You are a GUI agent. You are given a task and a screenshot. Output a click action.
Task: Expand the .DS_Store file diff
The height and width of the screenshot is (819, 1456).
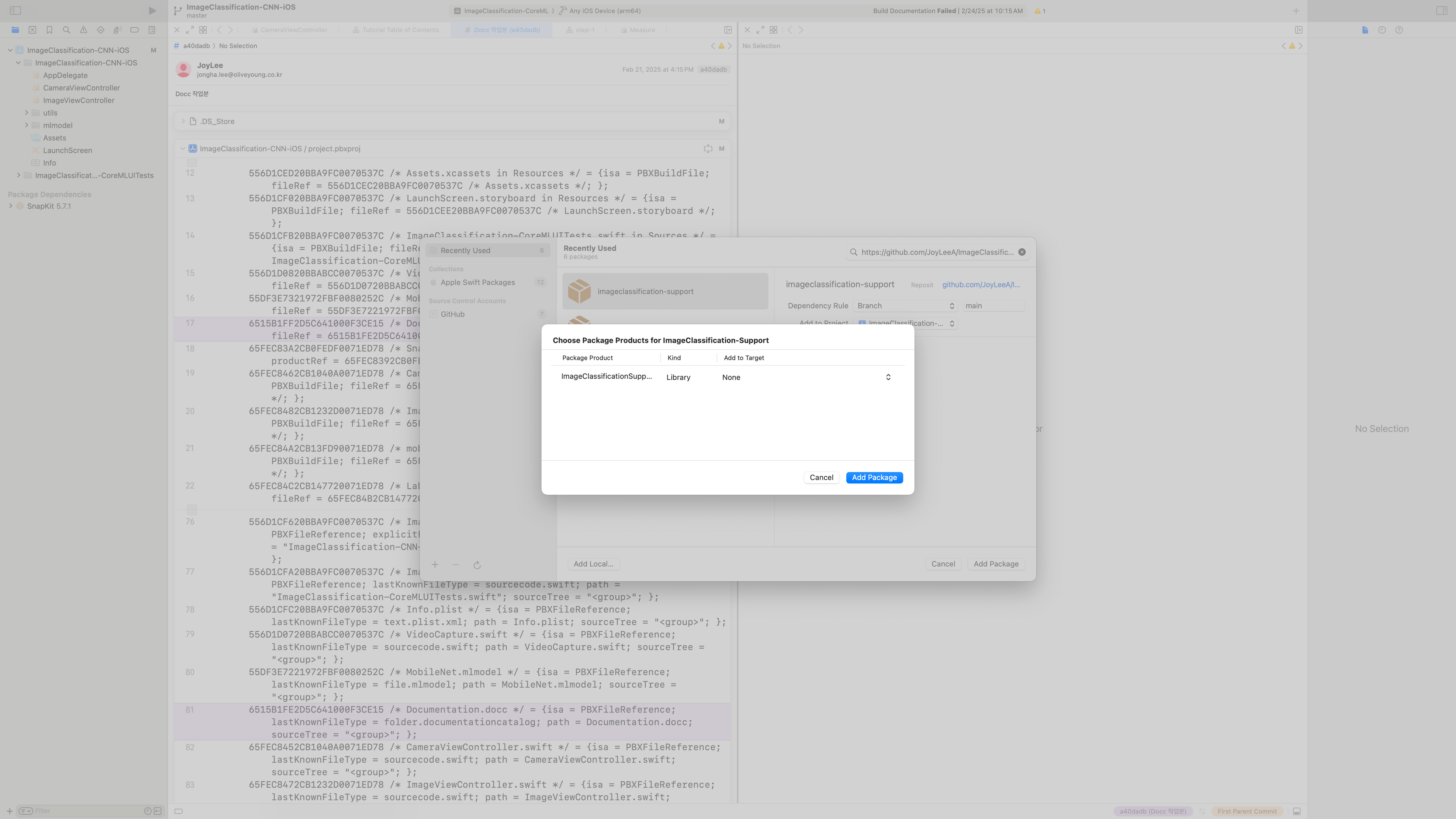point(182,121)
